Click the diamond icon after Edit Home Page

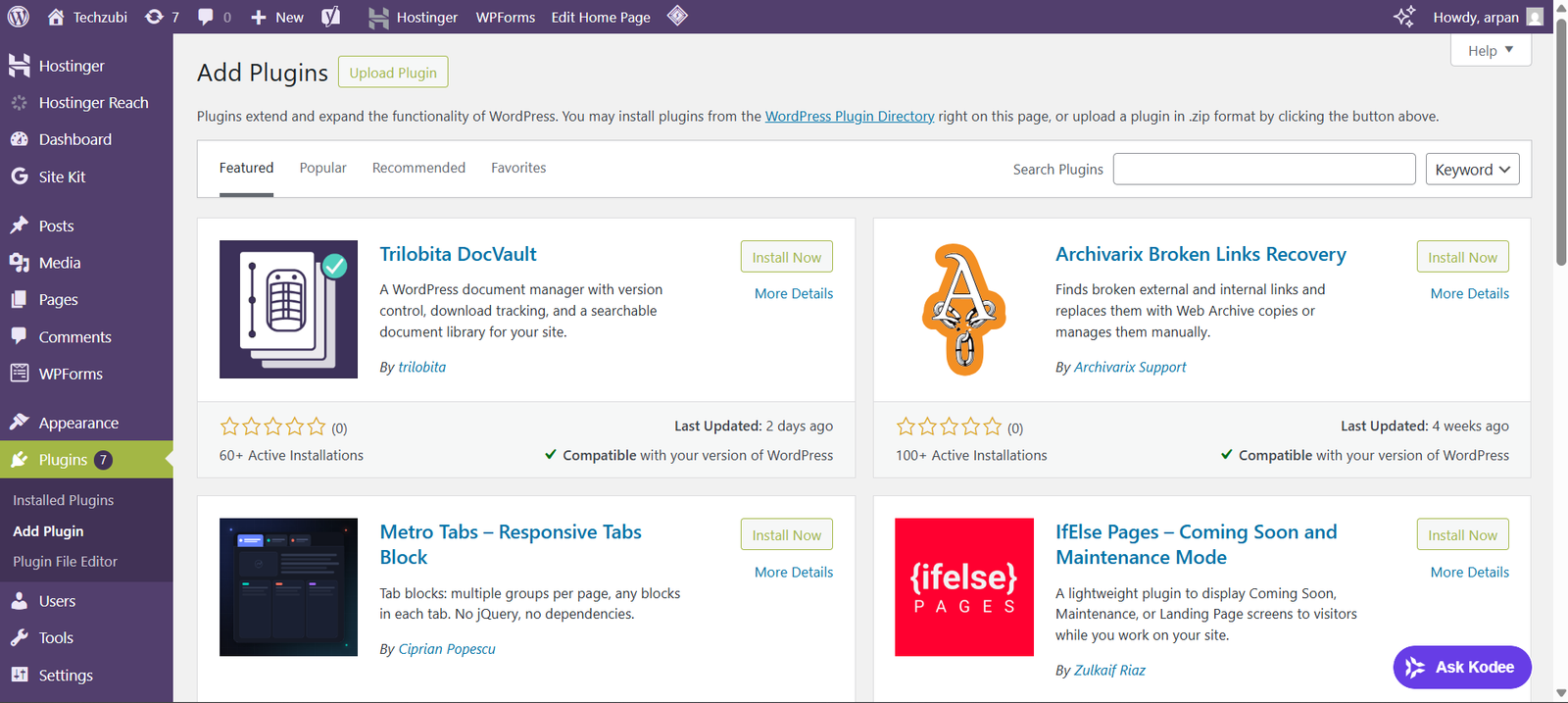677,16
